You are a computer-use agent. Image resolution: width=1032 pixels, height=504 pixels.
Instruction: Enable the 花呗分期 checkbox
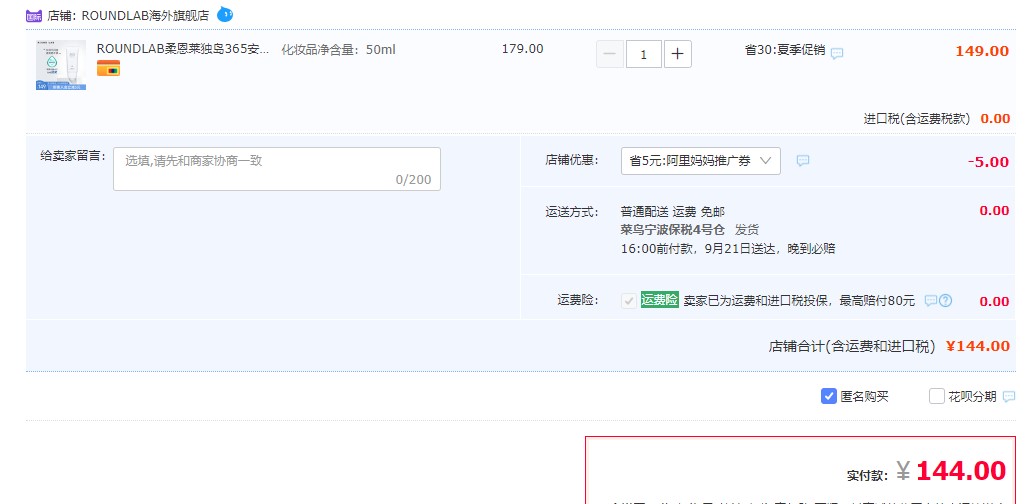pyautogui.click(x=937, y=396)
